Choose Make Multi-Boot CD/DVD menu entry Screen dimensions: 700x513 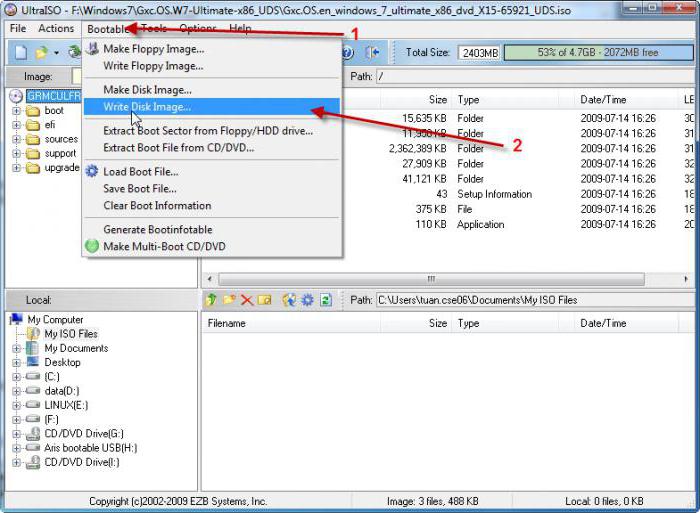[x=212, y=247]
